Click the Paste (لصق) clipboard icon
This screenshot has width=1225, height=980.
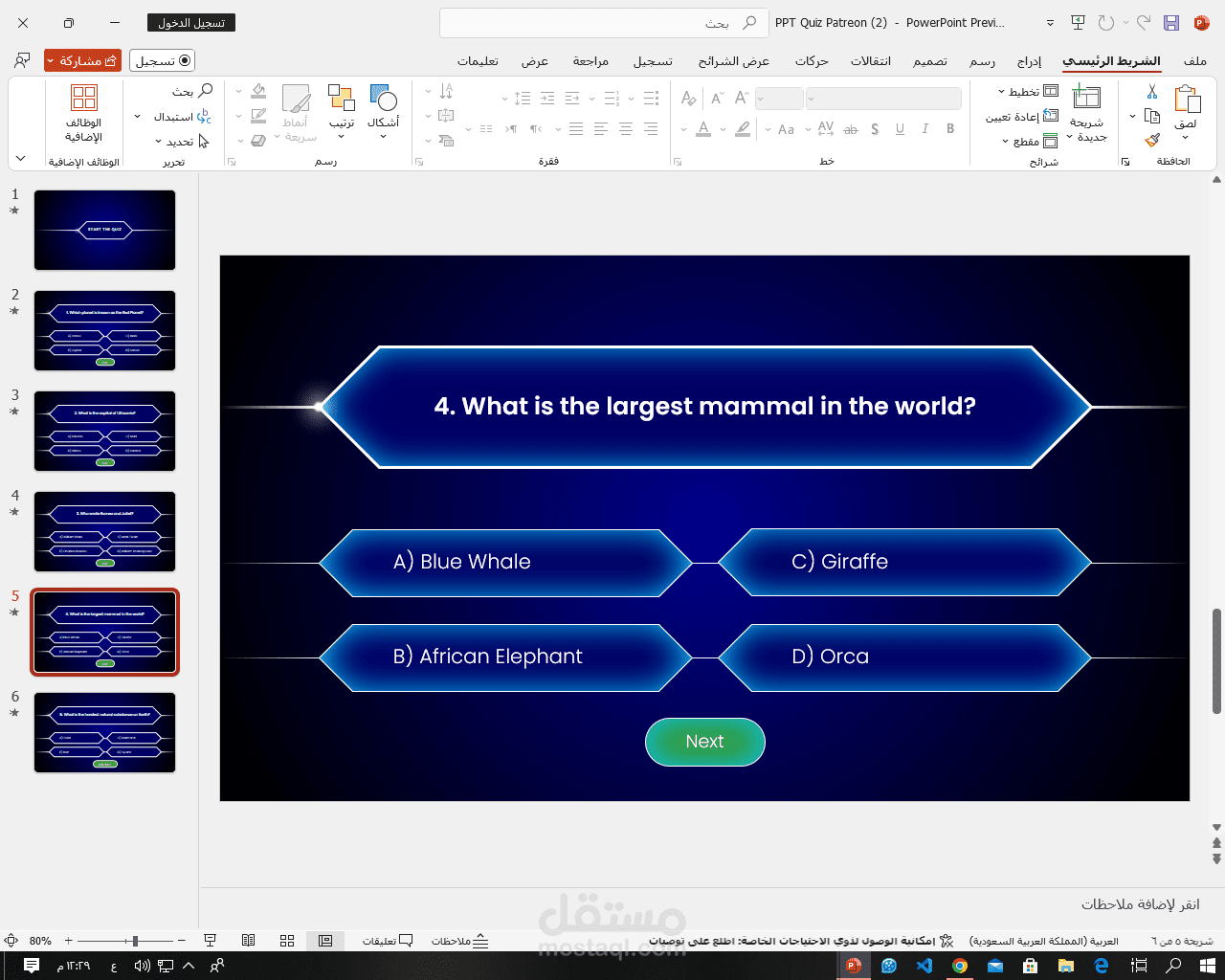[1187, 100]
